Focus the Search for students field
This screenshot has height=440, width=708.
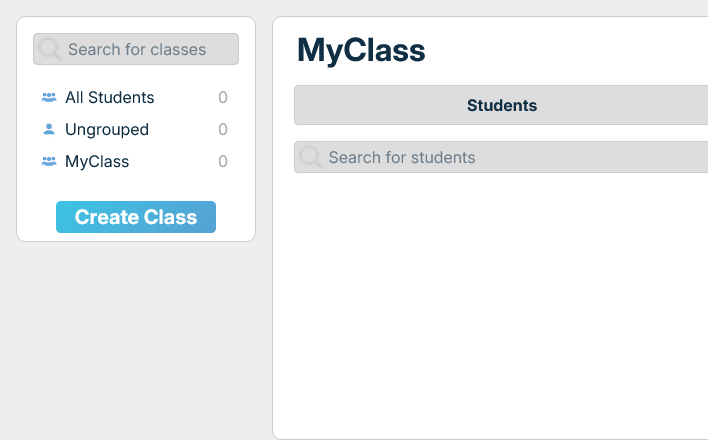tap(510, 157)
